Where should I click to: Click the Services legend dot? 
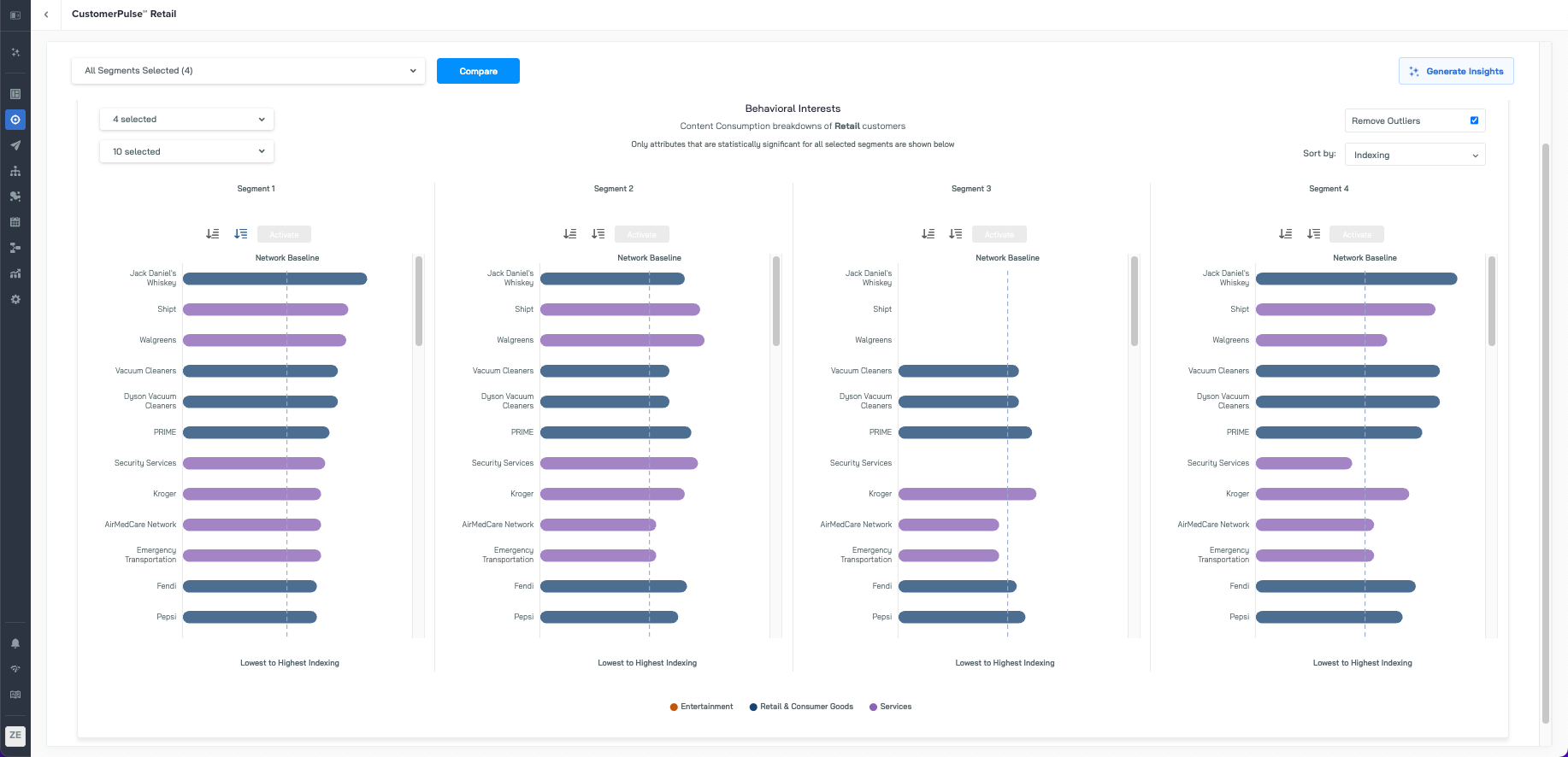(x=873, y=707)
